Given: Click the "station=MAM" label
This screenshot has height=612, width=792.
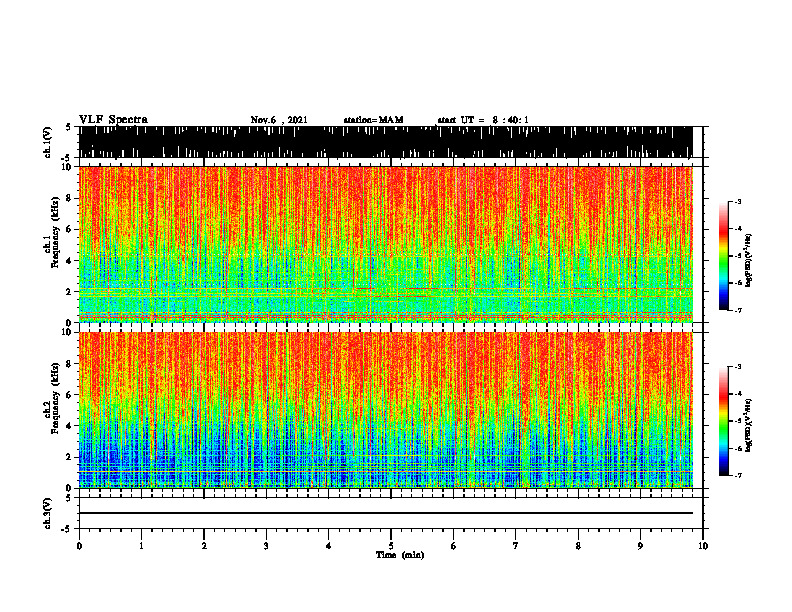Looking at the screenshot, I should [x=374, y=120].
